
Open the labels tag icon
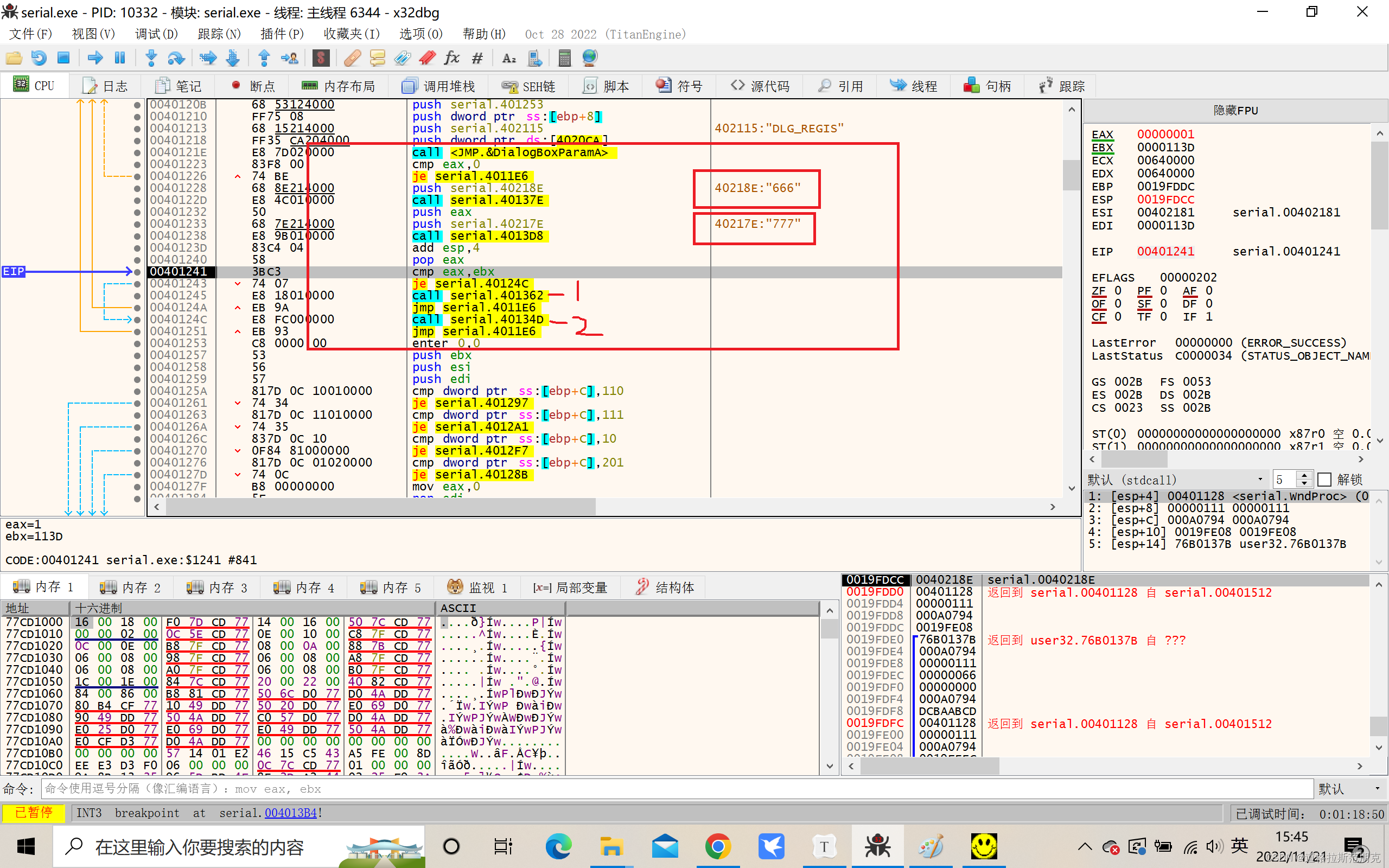[403, 58]
